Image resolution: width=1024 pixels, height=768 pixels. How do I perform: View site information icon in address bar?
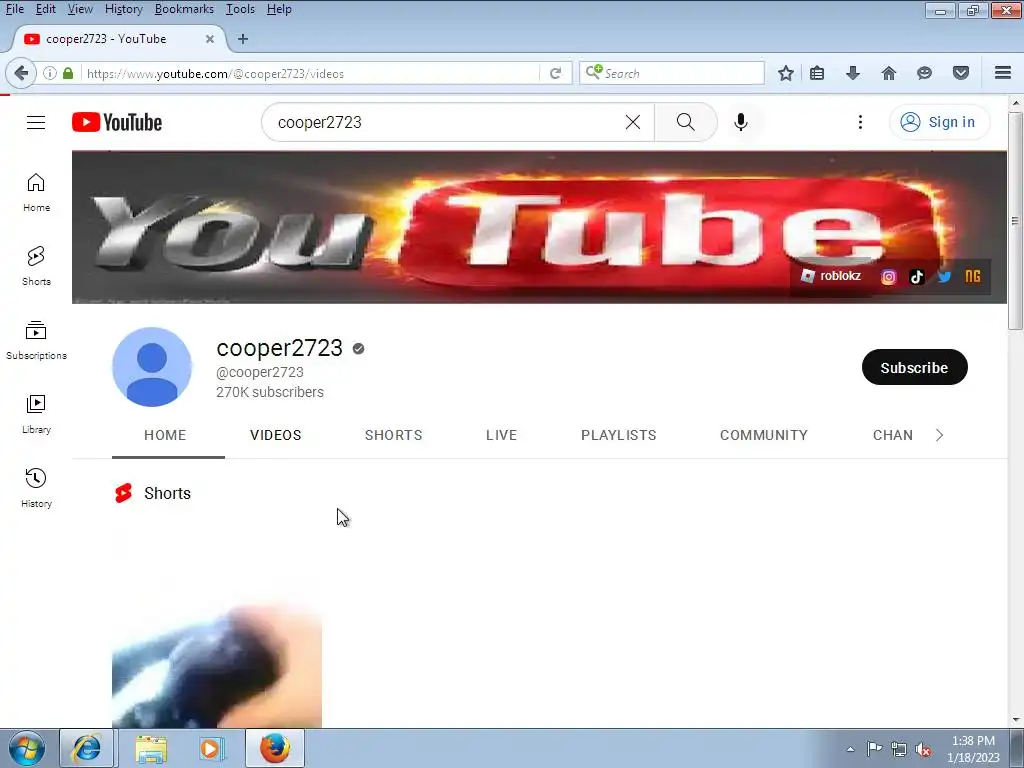pos(50,73)
